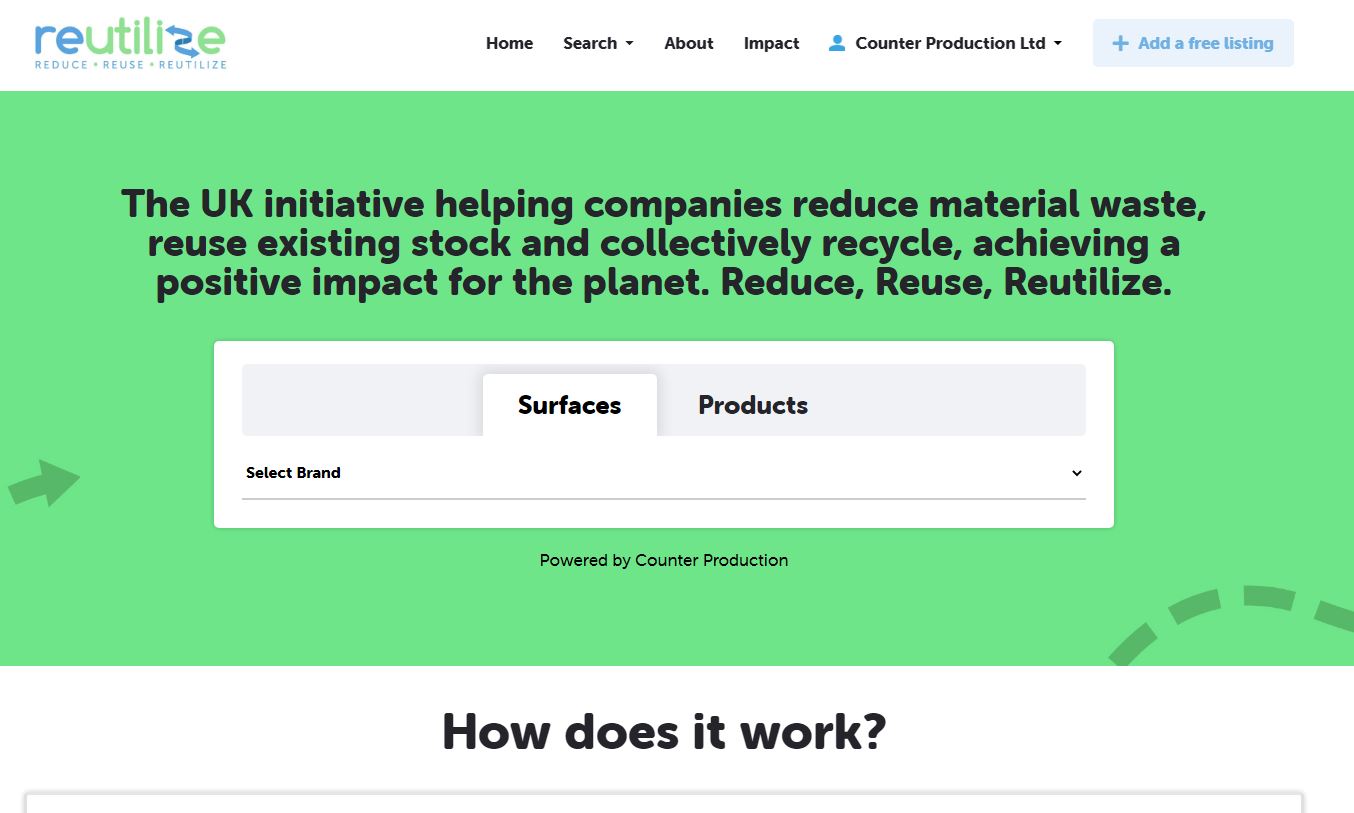Open the Home page link

[x=509, y=43]
